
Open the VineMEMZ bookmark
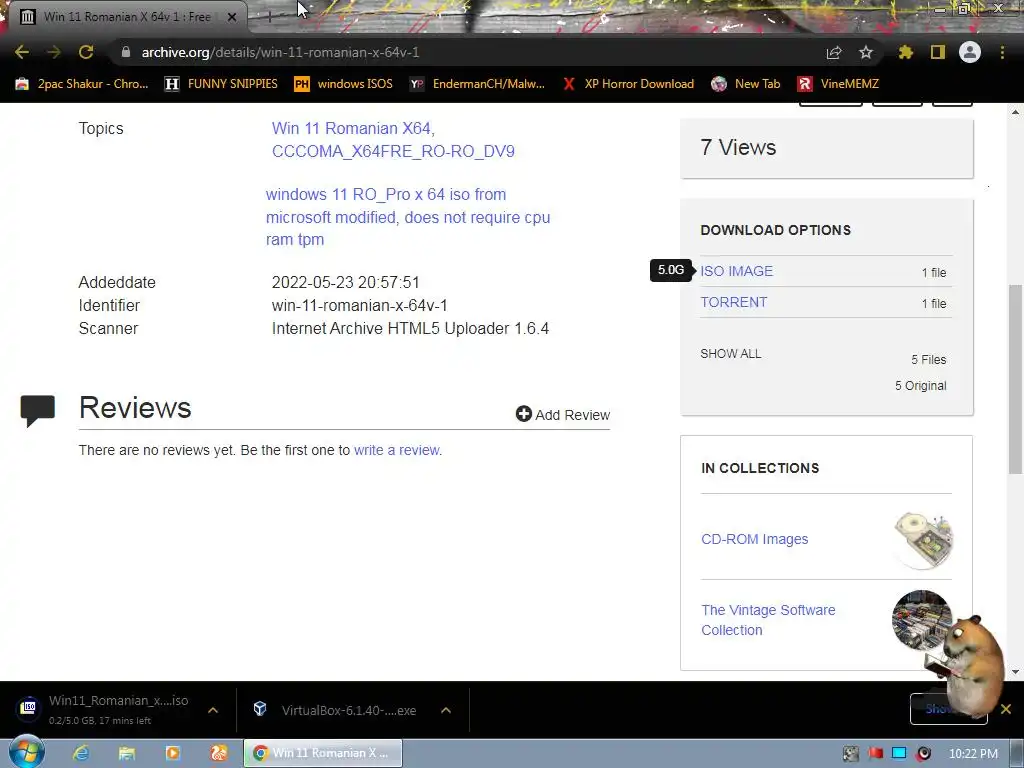(838, 84)
